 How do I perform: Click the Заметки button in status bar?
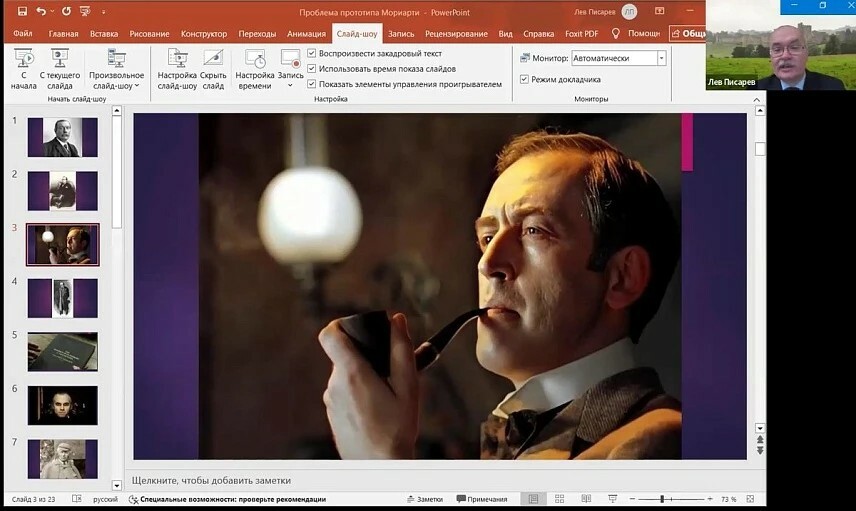pos(424,499)
